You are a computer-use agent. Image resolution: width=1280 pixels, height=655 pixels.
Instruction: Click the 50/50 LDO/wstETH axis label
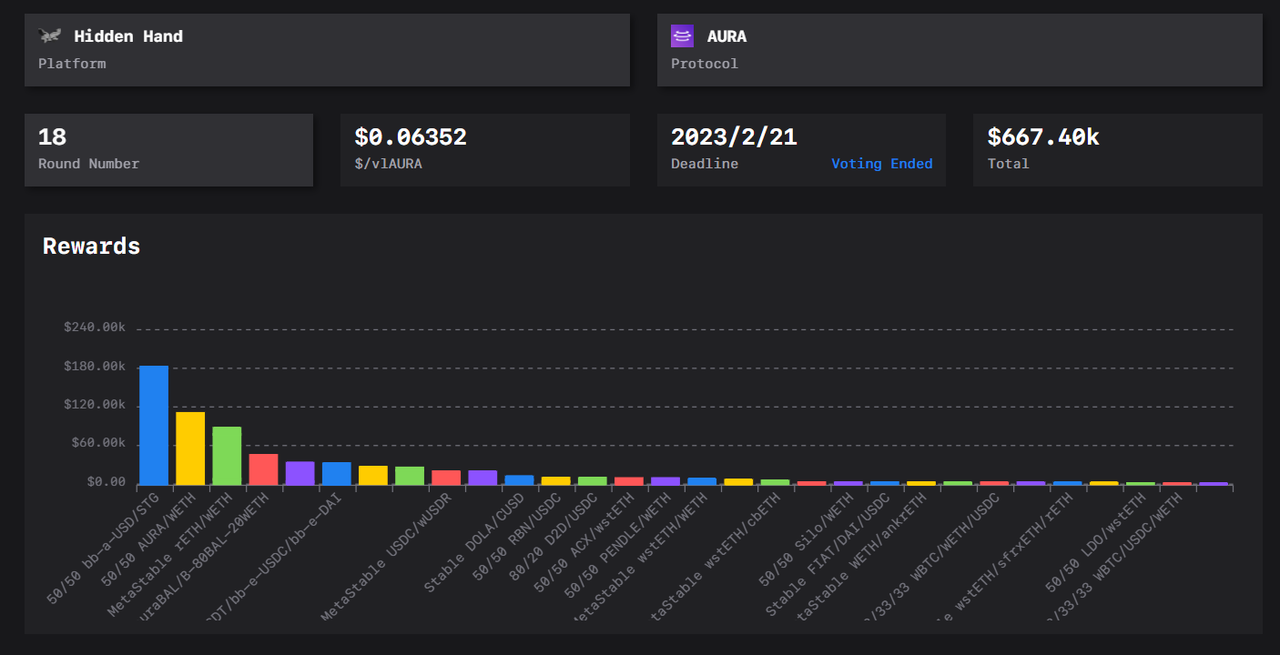point(1094,547)
